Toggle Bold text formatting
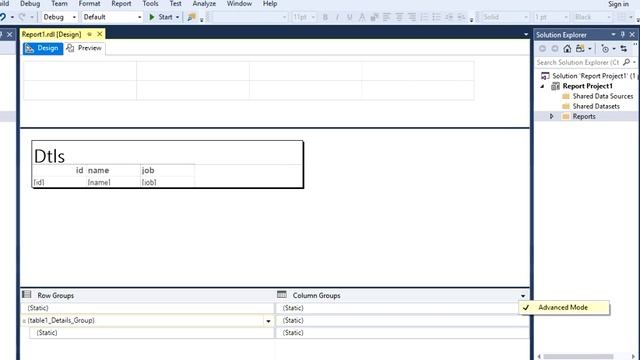The image size is (640, 360). [325, 17]
